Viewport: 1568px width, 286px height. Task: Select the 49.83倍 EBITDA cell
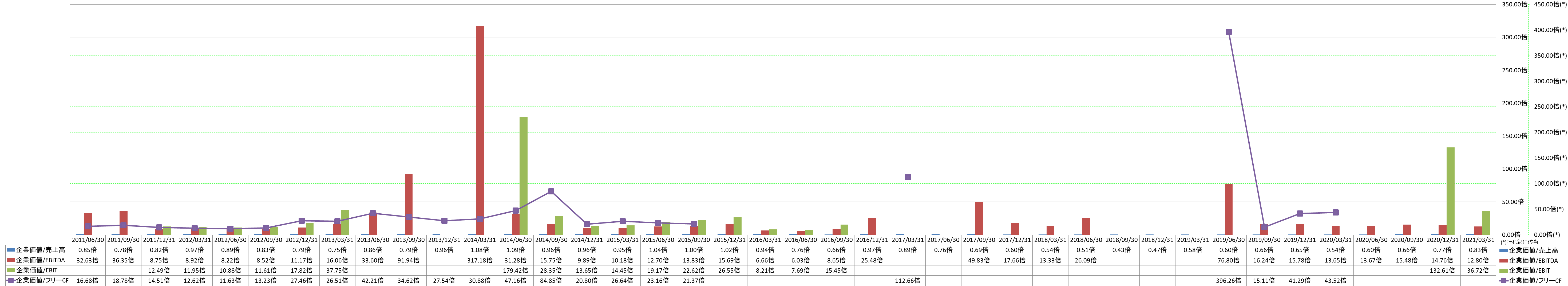[979, 260]
